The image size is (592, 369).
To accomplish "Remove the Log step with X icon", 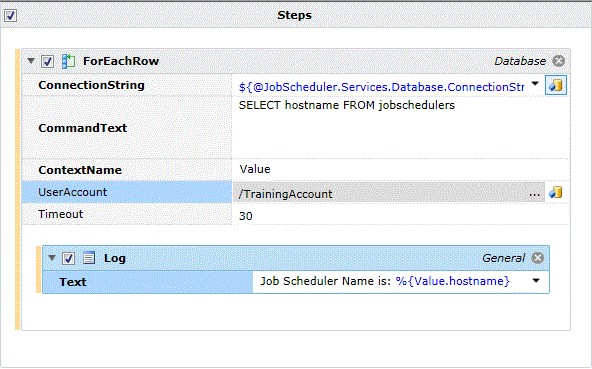I will pos(538,258).
